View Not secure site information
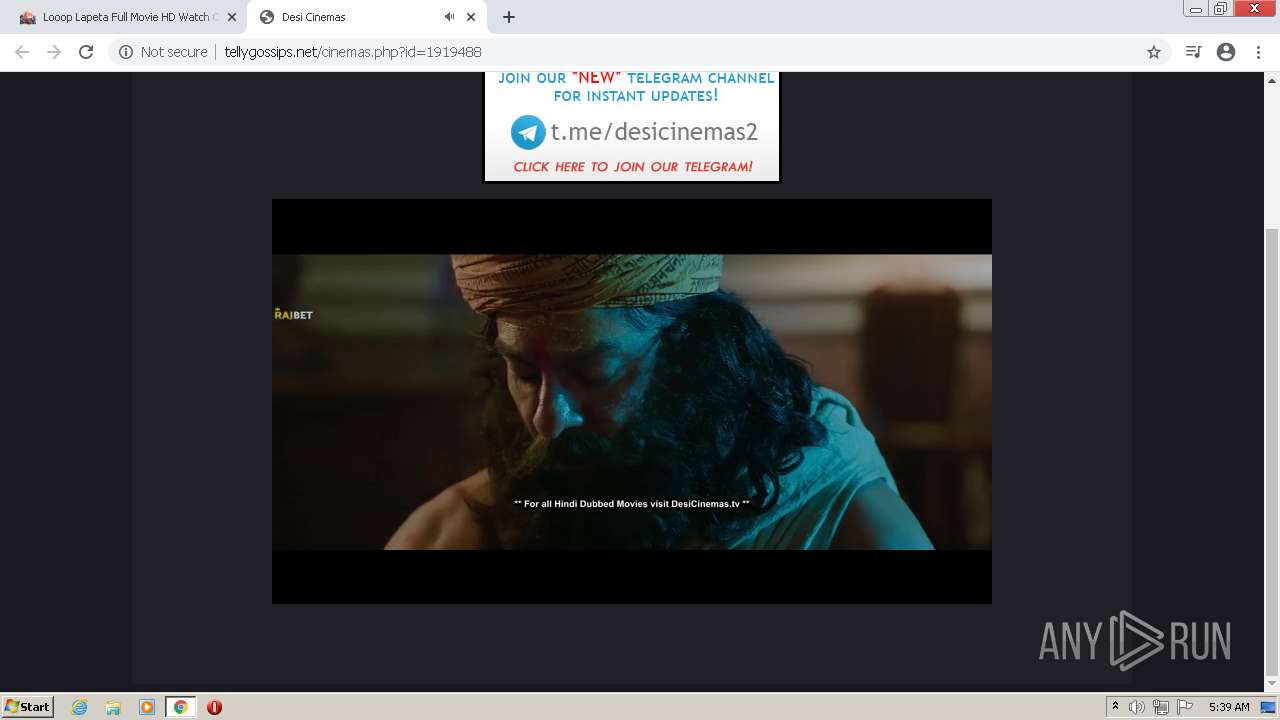 point(163,52)
